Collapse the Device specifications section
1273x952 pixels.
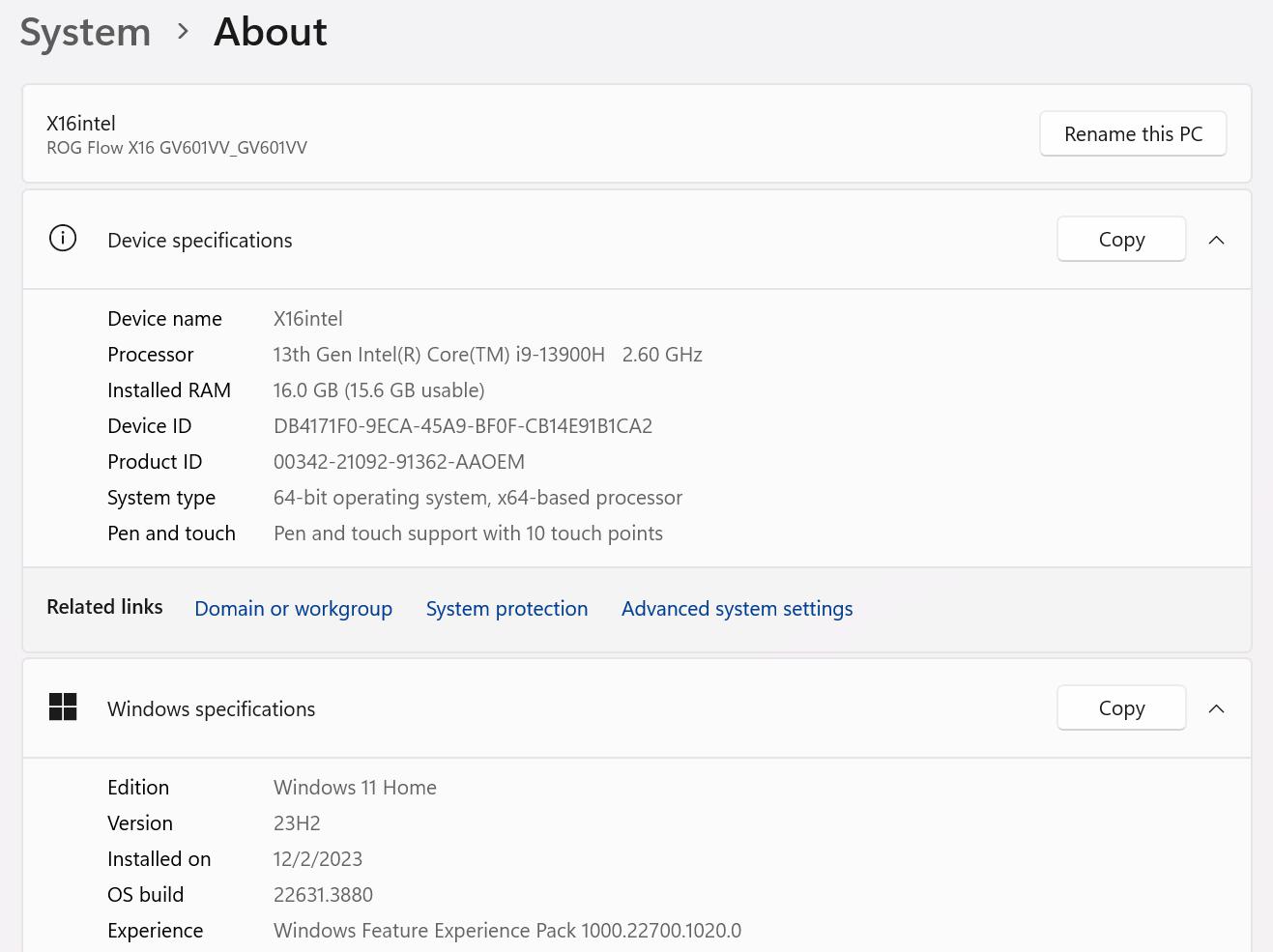(1217, 240)
